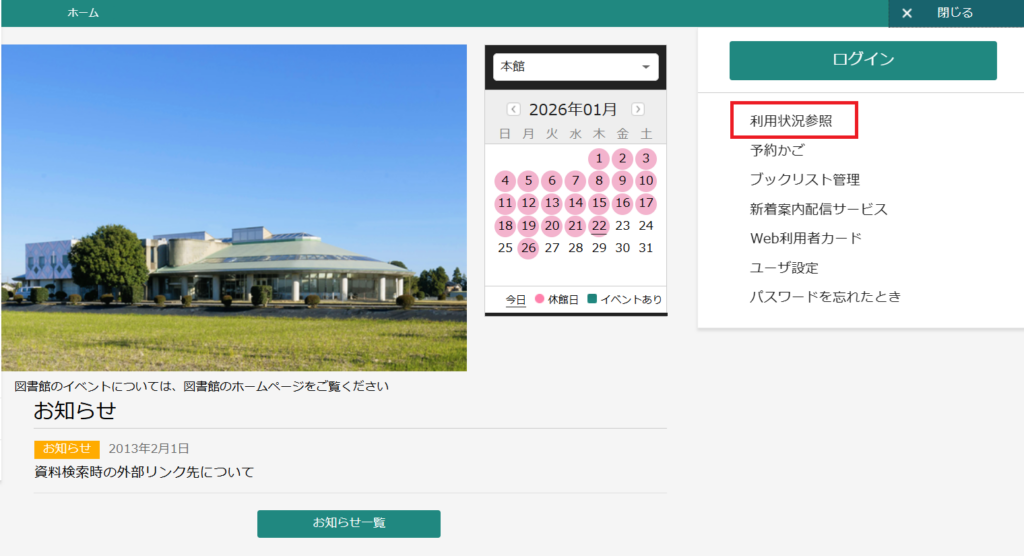
Task: Select January 22 on the calendar
Action: coord(598,226)
